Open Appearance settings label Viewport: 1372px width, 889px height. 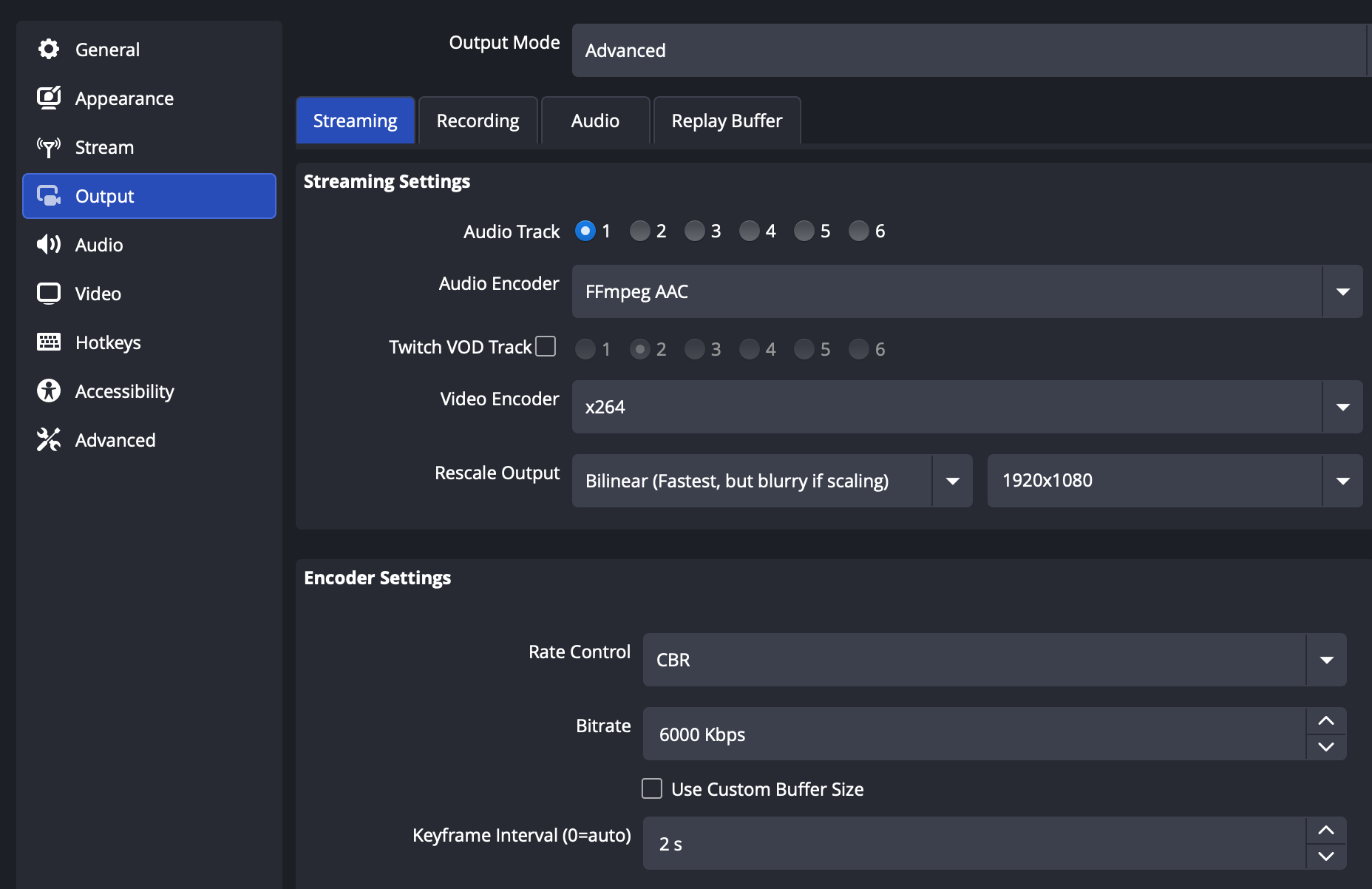click(124, 98)
